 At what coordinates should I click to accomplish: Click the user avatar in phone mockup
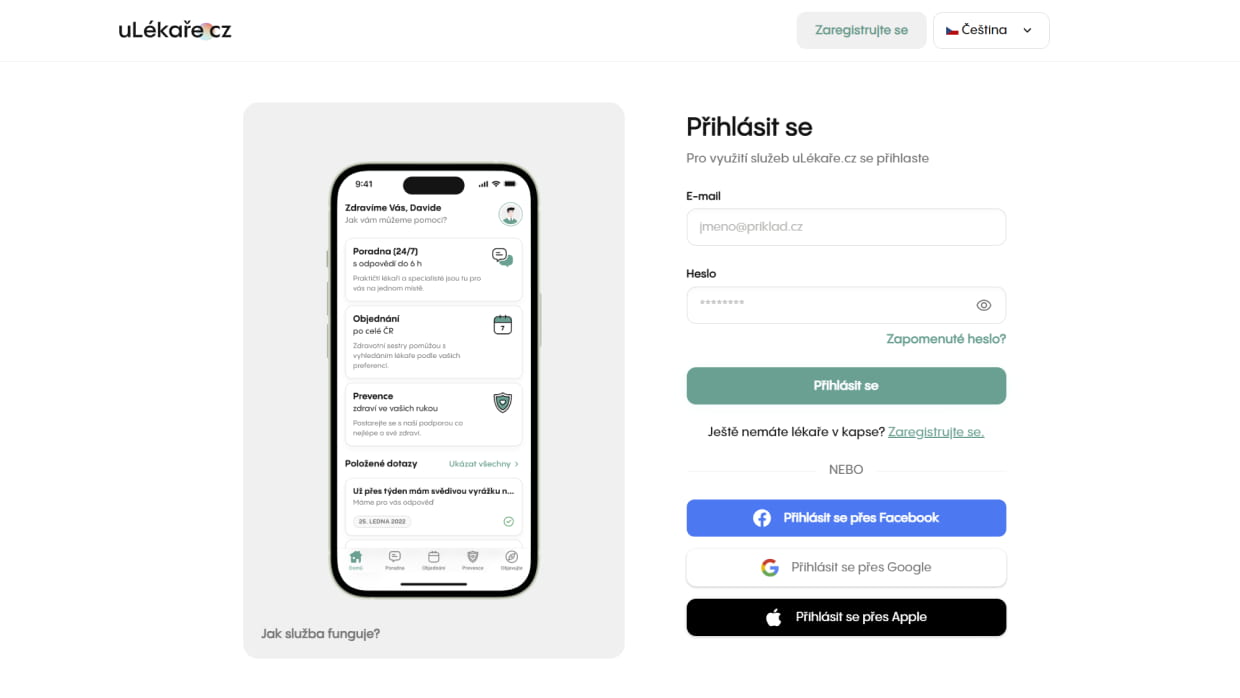[x=511, y=213]
